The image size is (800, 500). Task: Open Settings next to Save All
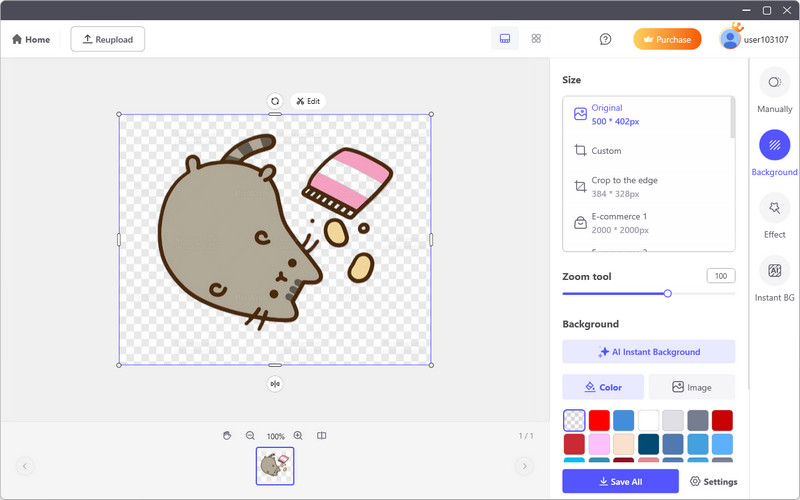tap(713, 481)
